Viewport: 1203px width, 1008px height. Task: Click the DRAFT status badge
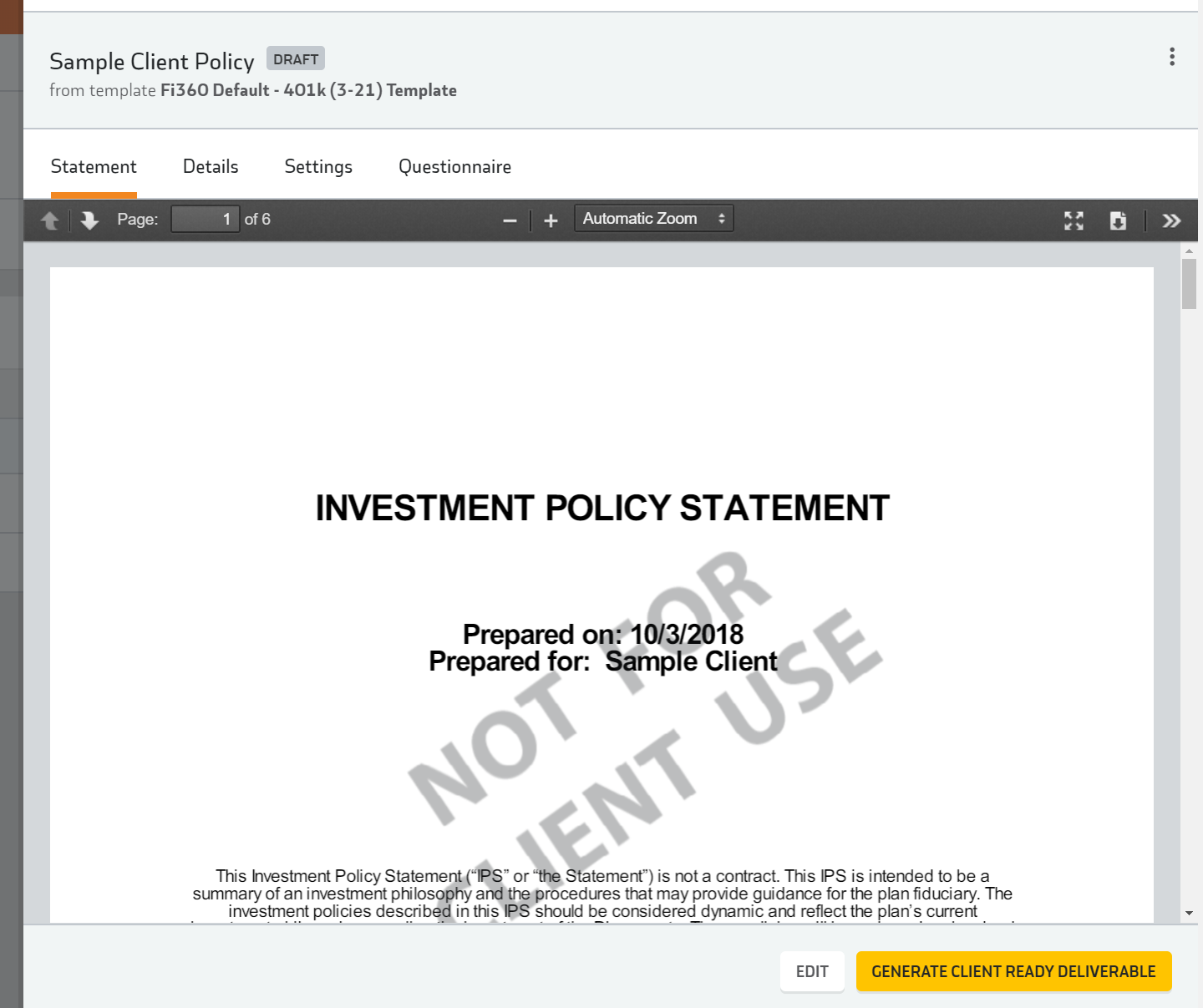coord(296,59)
